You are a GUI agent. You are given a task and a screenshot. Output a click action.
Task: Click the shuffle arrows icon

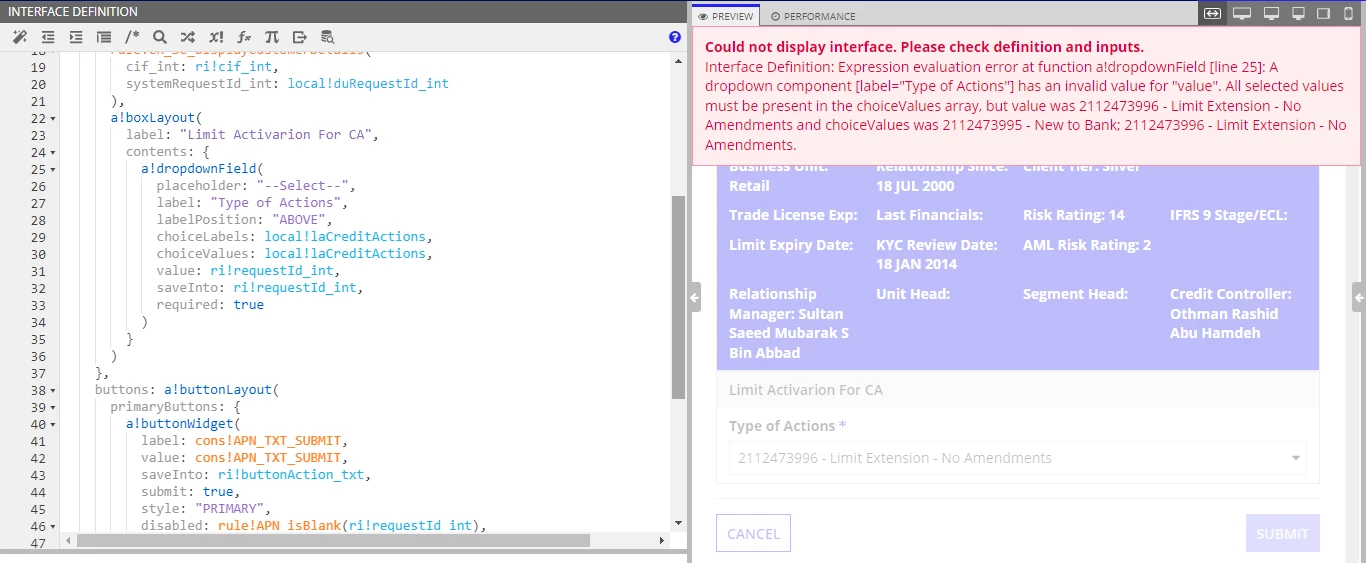pyautogui.click(x=188, y=37)
